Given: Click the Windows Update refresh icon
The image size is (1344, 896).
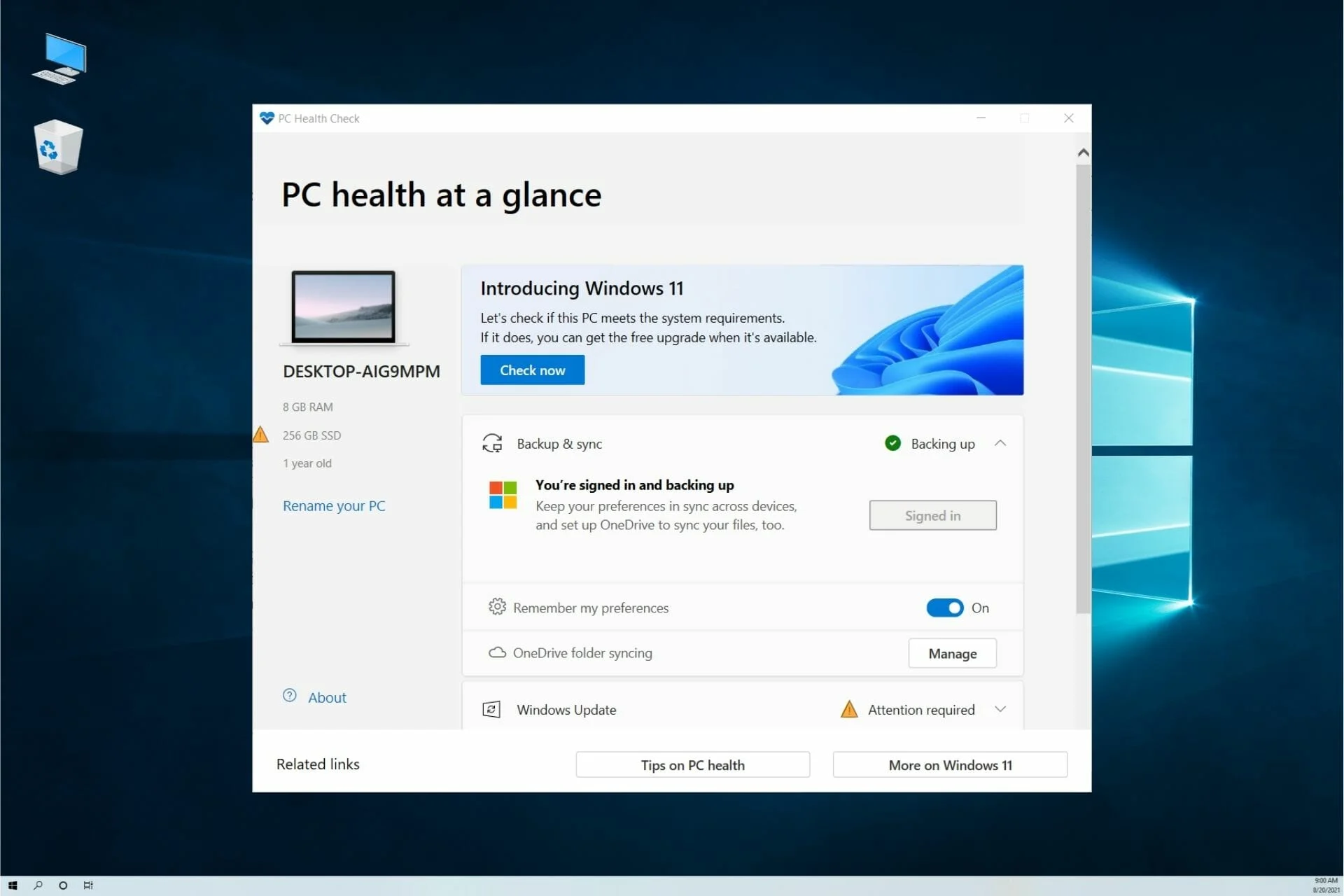Looking at the screenshot, I should (491, 709).
